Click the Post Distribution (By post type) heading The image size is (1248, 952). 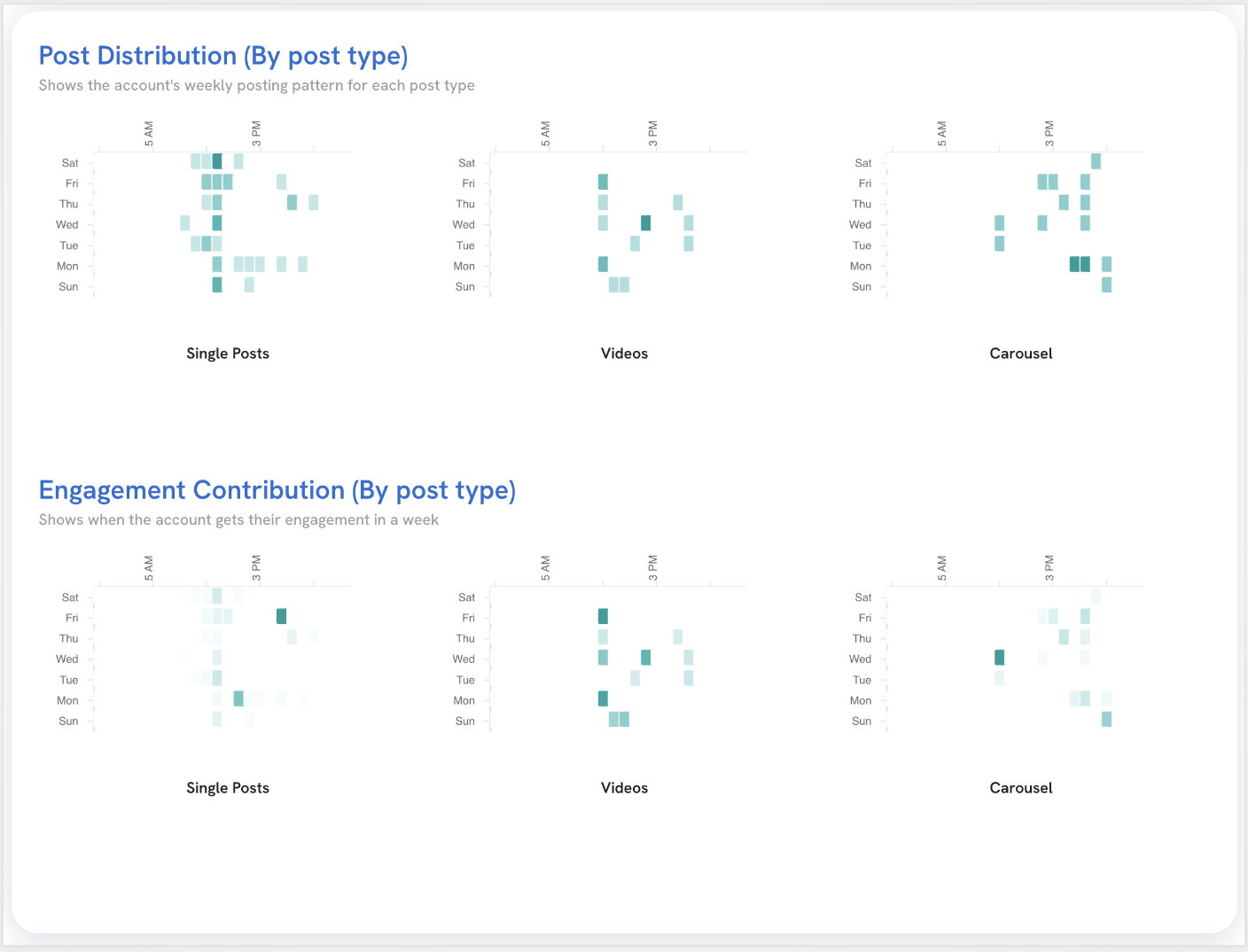pyautogui.click(x=223, y=56)
